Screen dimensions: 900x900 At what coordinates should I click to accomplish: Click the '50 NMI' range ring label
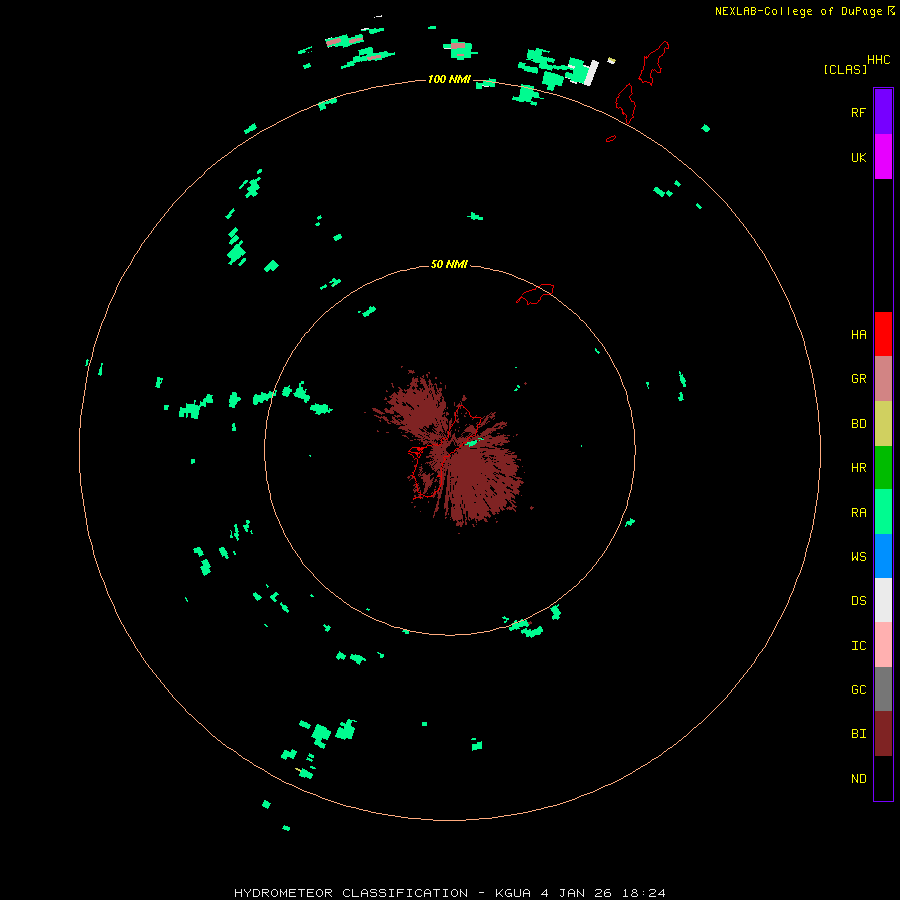(x=449, y=264)
